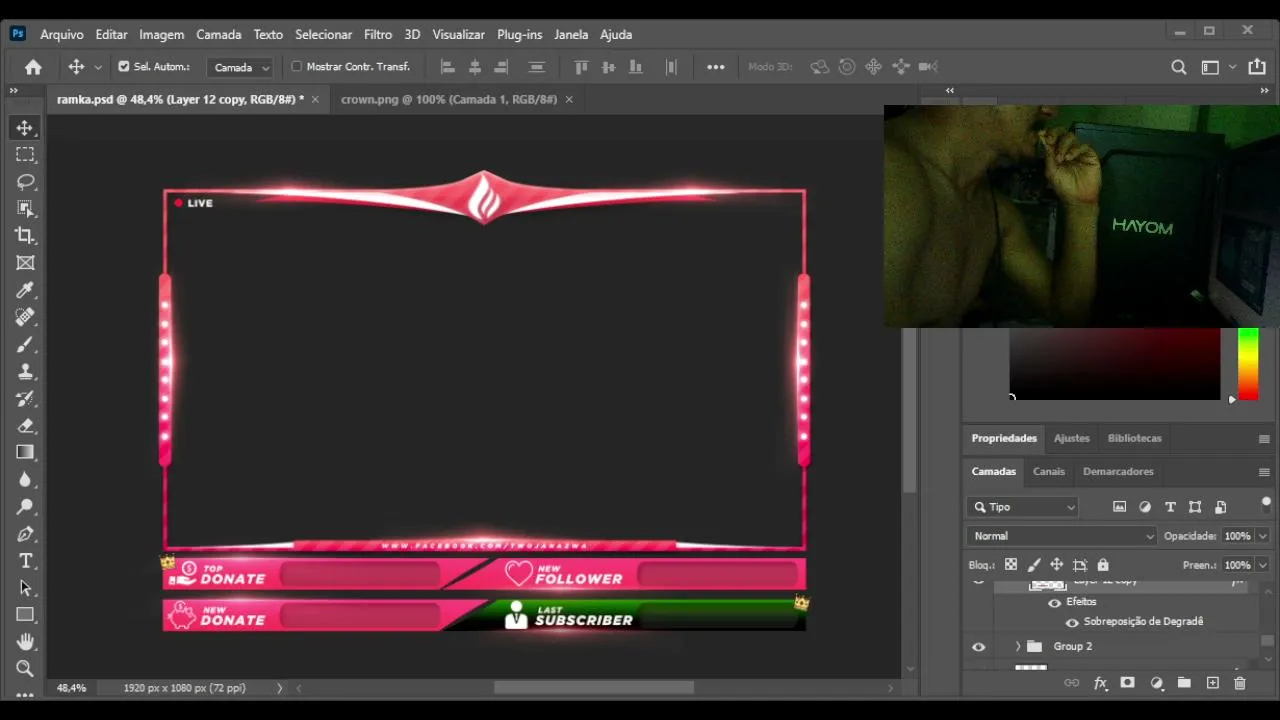
Task: Lock transparent pixels icon
Action: [x=1011, y=565]
